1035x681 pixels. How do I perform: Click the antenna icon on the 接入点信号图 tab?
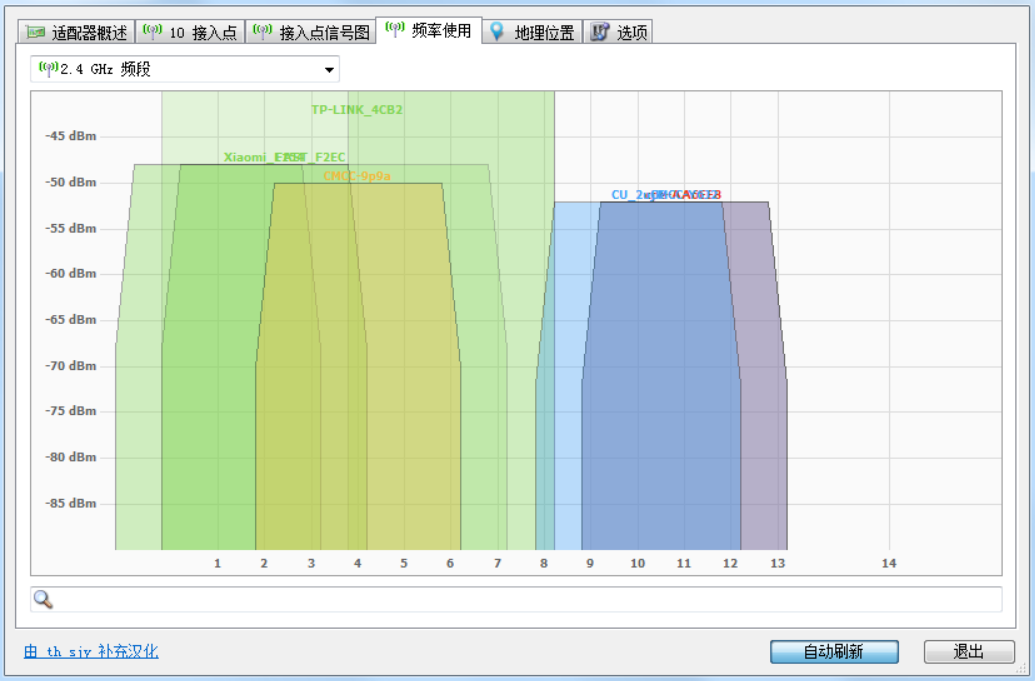[263, 32]
